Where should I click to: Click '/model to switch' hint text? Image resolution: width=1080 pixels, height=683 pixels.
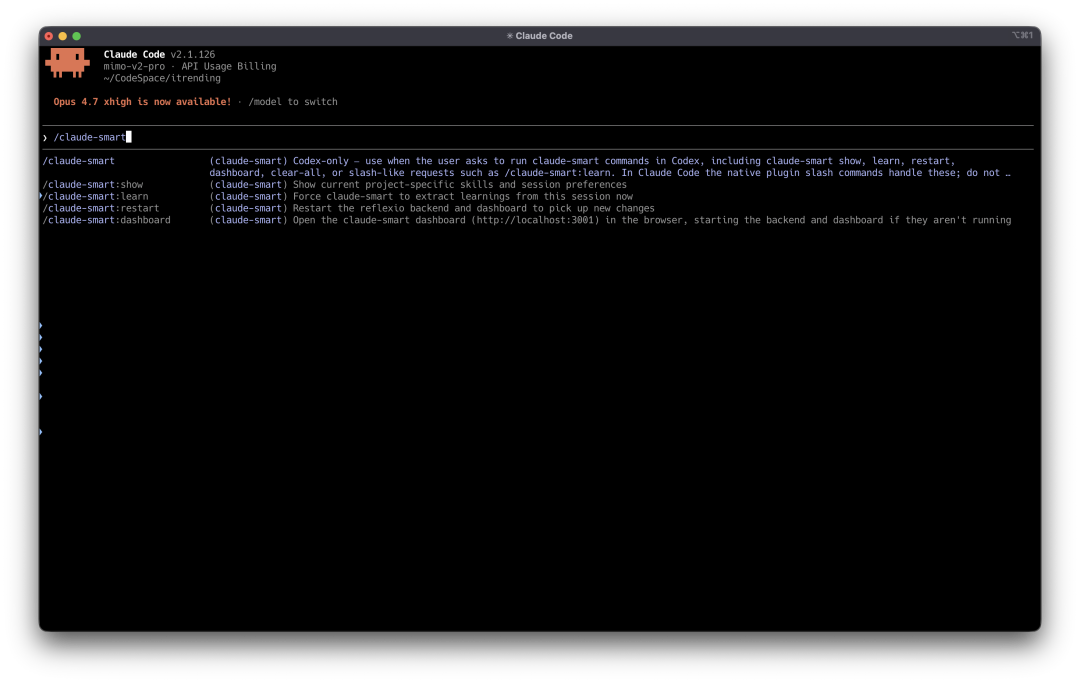click(x=293, y=101)
